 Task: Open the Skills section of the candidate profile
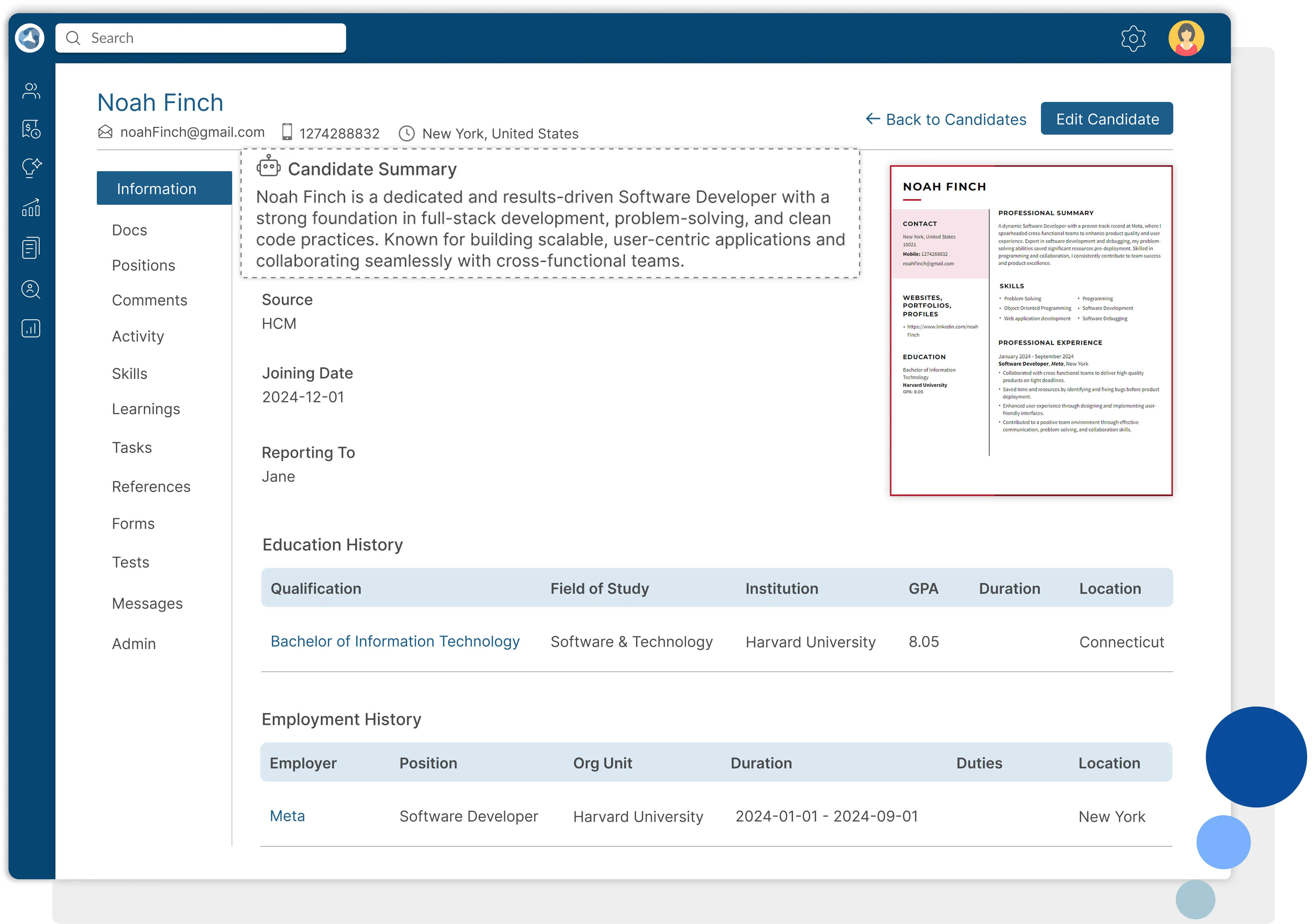(x=129, y=373)
